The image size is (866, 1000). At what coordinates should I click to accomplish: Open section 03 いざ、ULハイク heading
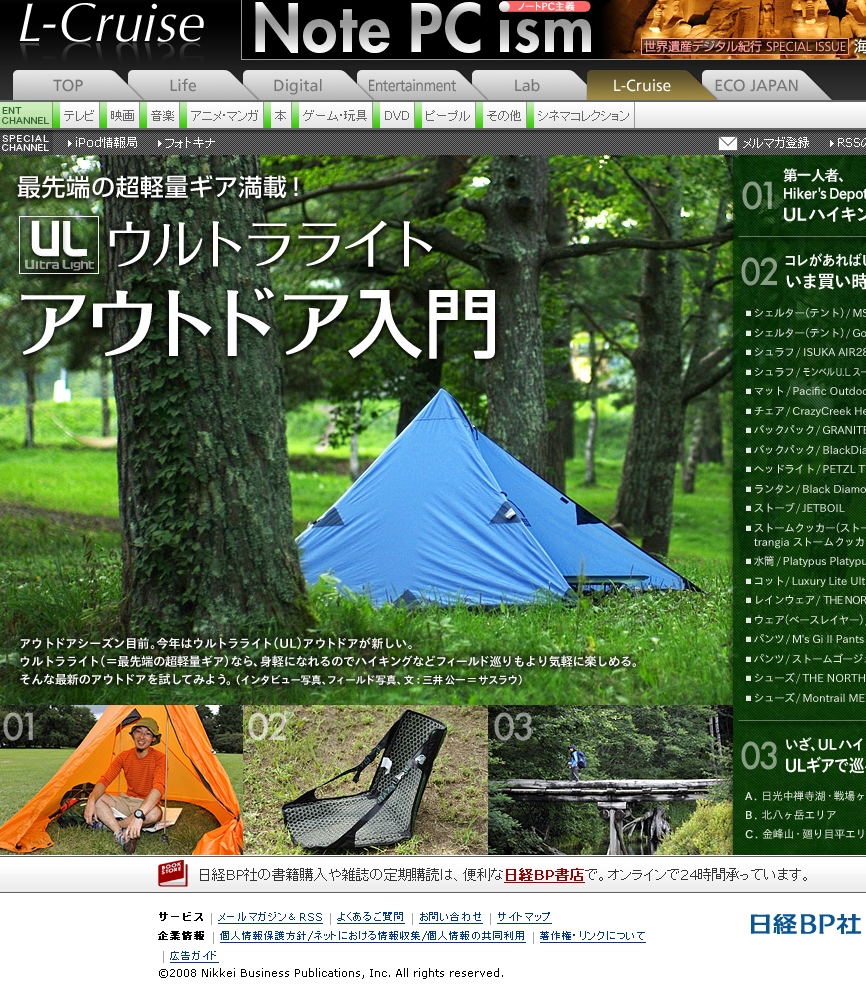coord(804,755)
